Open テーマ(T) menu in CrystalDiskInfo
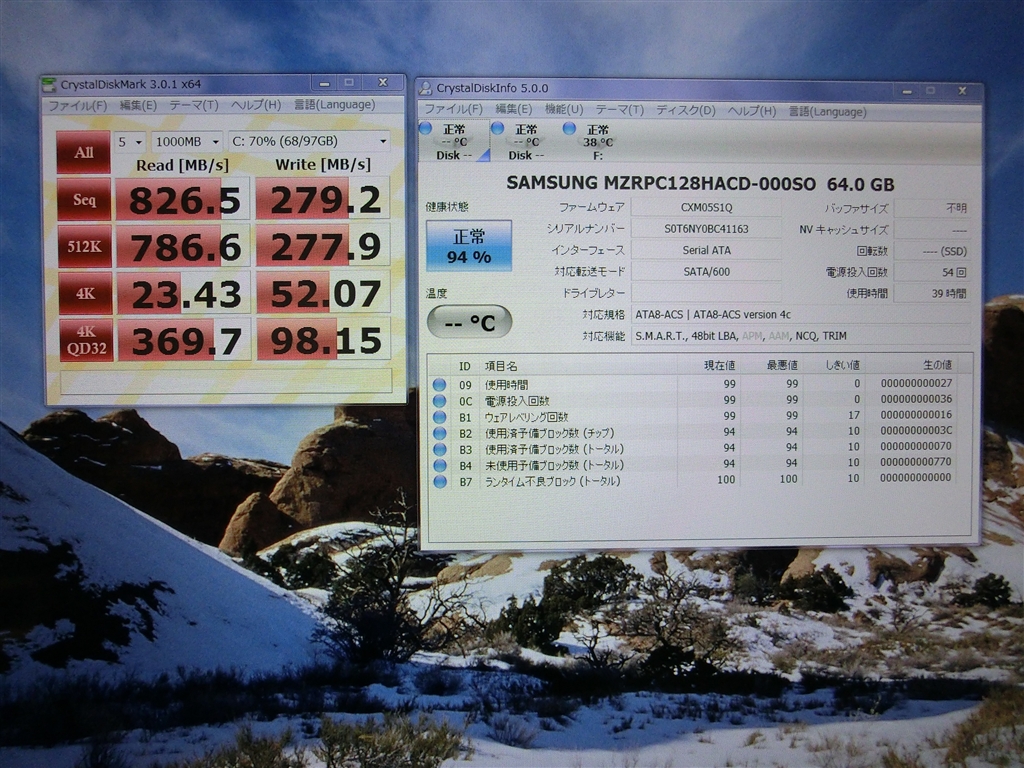The height and width of the screenshot is (768, 1024). coord(619,110)
